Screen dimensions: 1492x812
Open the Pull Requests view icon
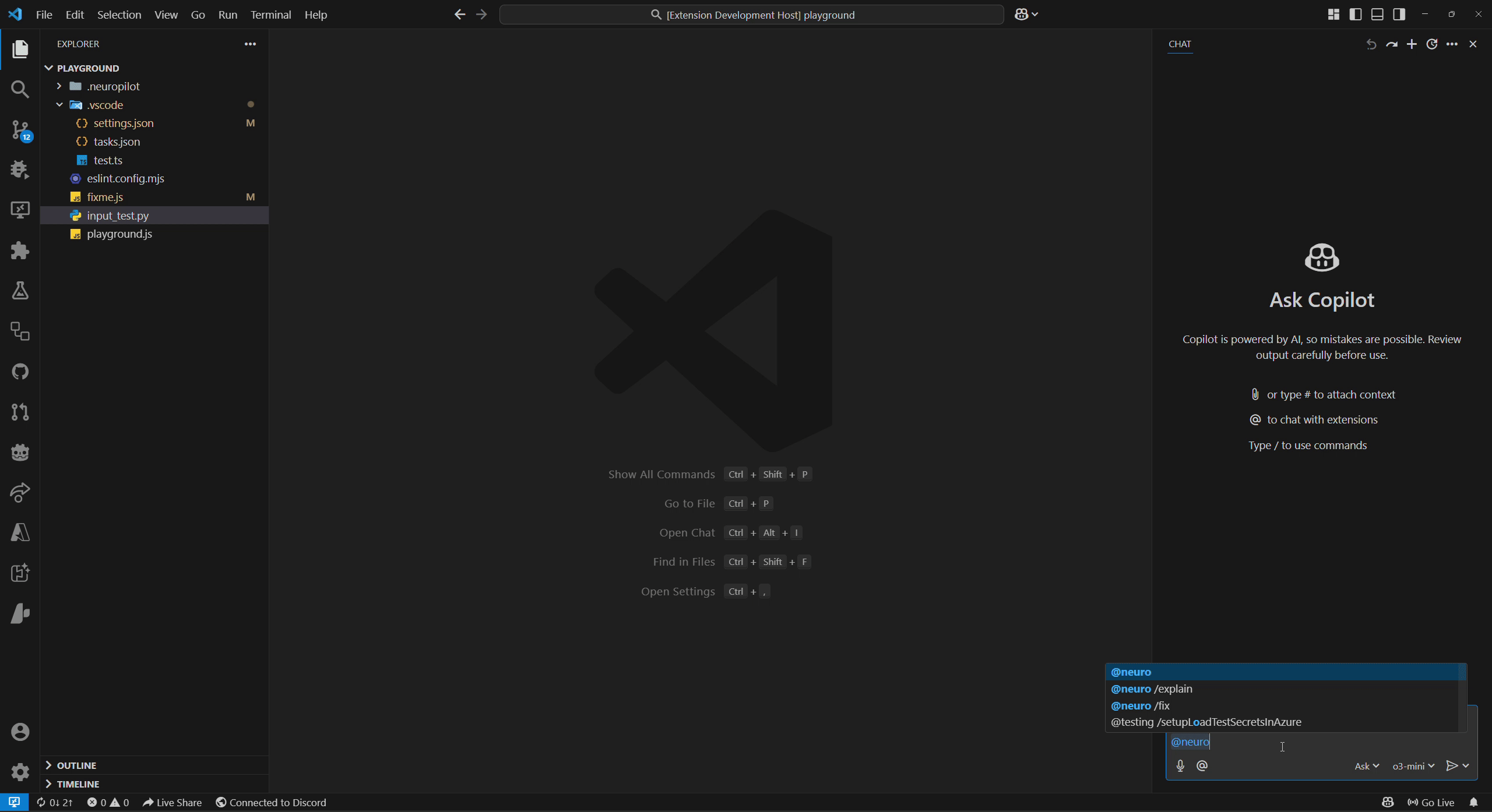(x=20, y=412)
